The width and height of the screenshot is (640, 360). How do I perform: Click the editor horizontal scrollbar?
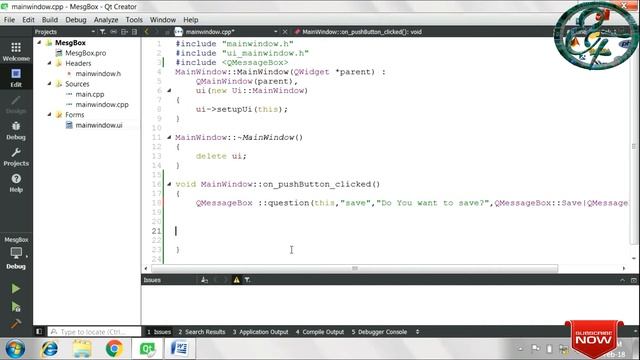coord(355,268)
